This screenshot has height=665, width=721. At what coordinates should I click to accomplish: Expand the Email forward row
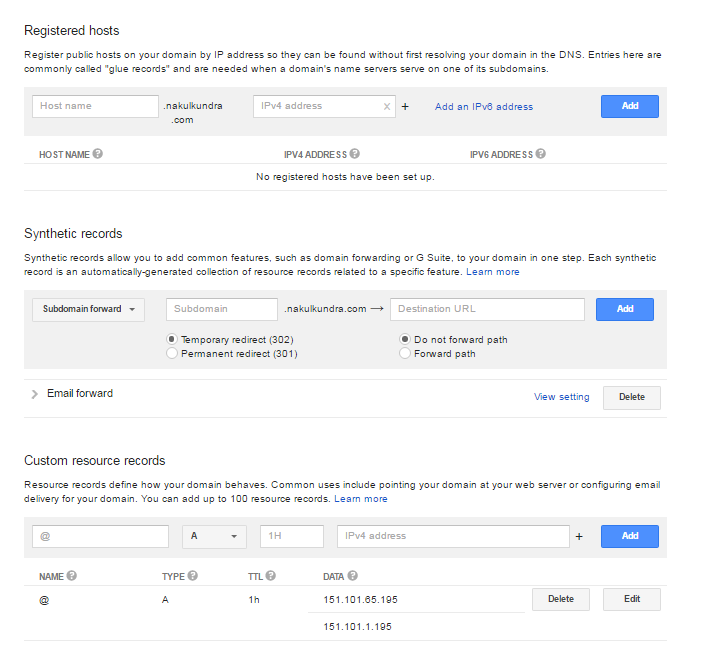coord(35,394)
